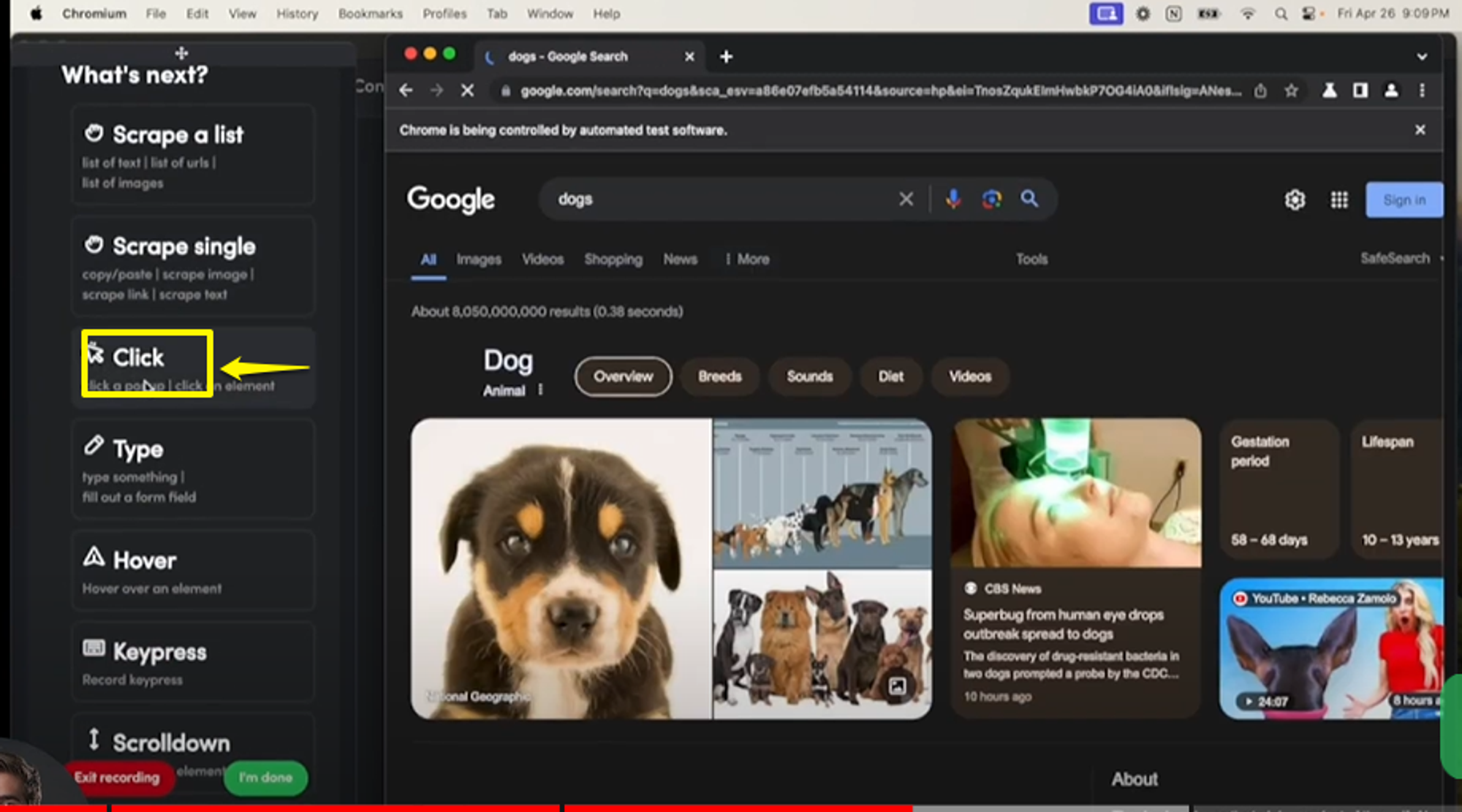Open a new browser tab
The width and height of the screenshot is (1462, 812).
click(726, 56)
